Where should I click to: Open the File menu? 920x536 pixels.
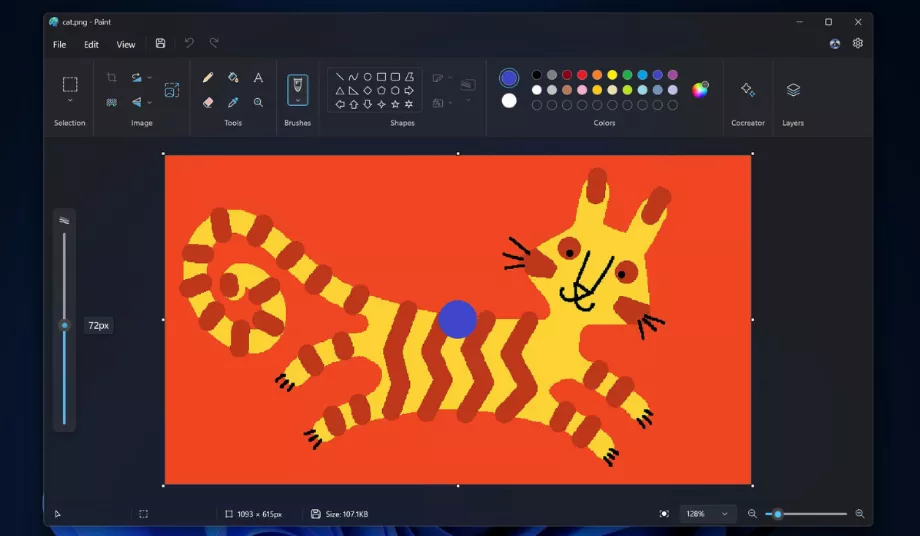coord(59,45)
